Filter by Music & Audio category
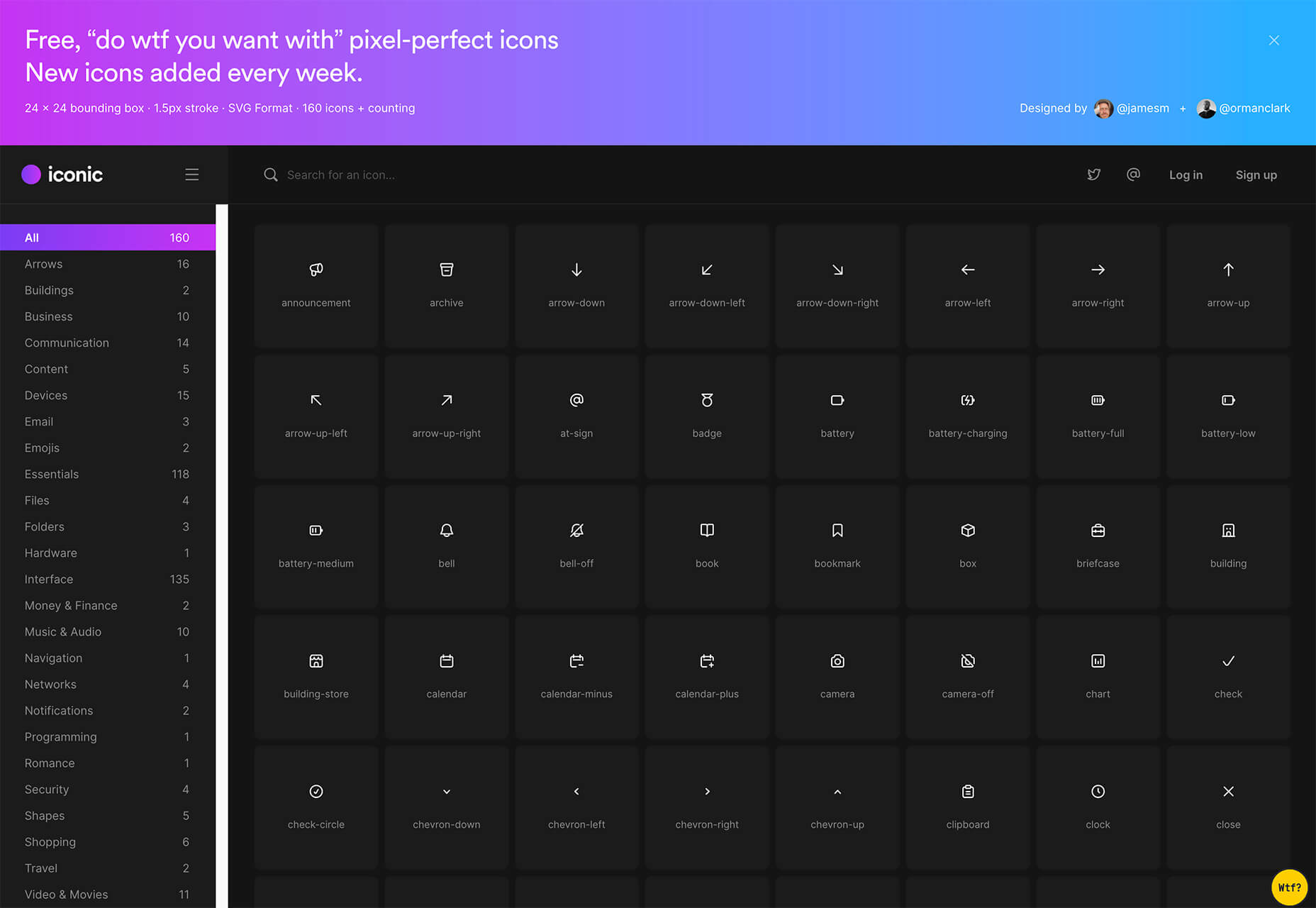This screenshot has height=908, width=1316. pos(108,631)
